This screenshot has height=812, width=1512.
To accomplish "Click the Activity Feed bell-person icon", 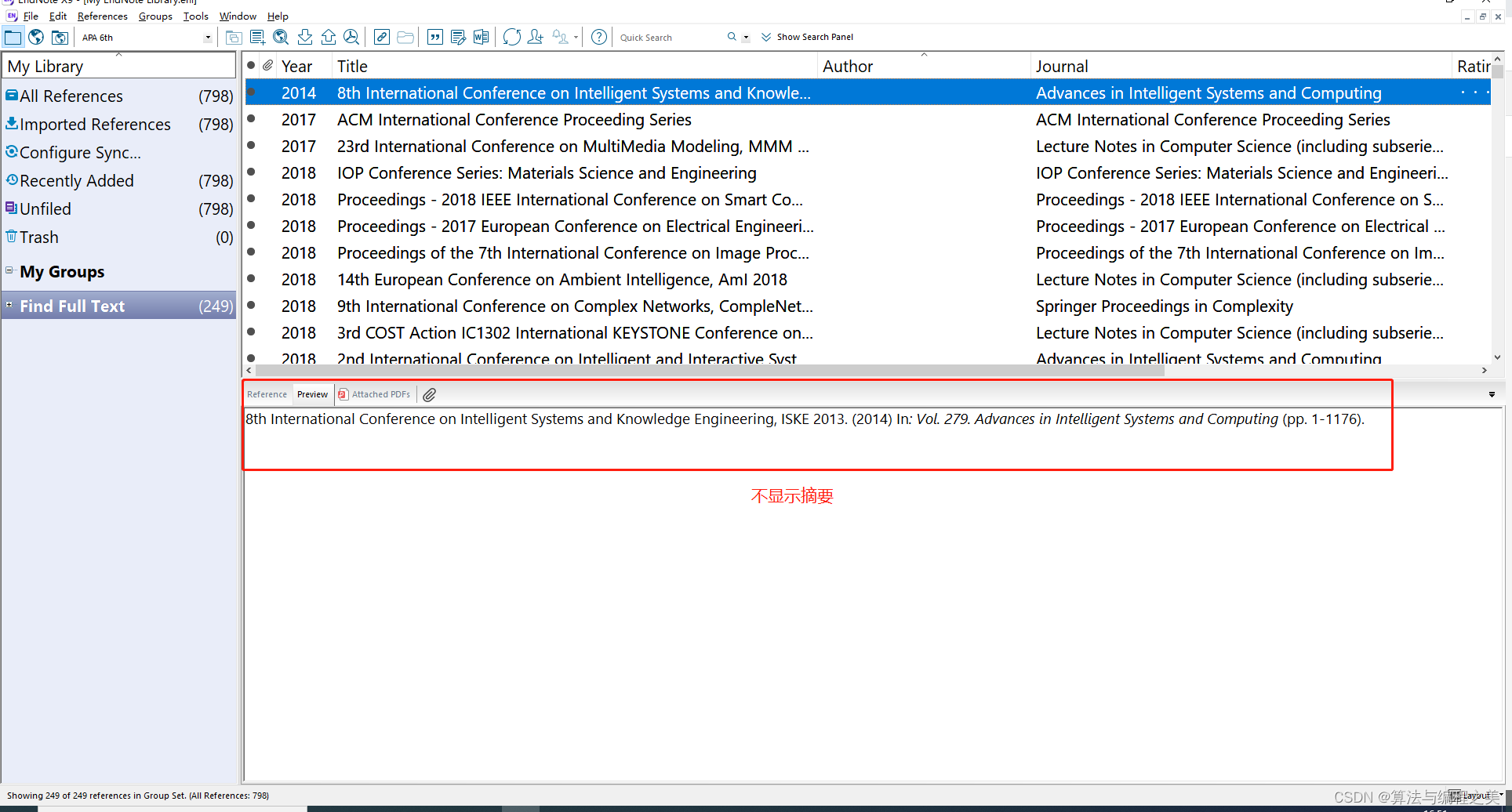I will point(561,37).
